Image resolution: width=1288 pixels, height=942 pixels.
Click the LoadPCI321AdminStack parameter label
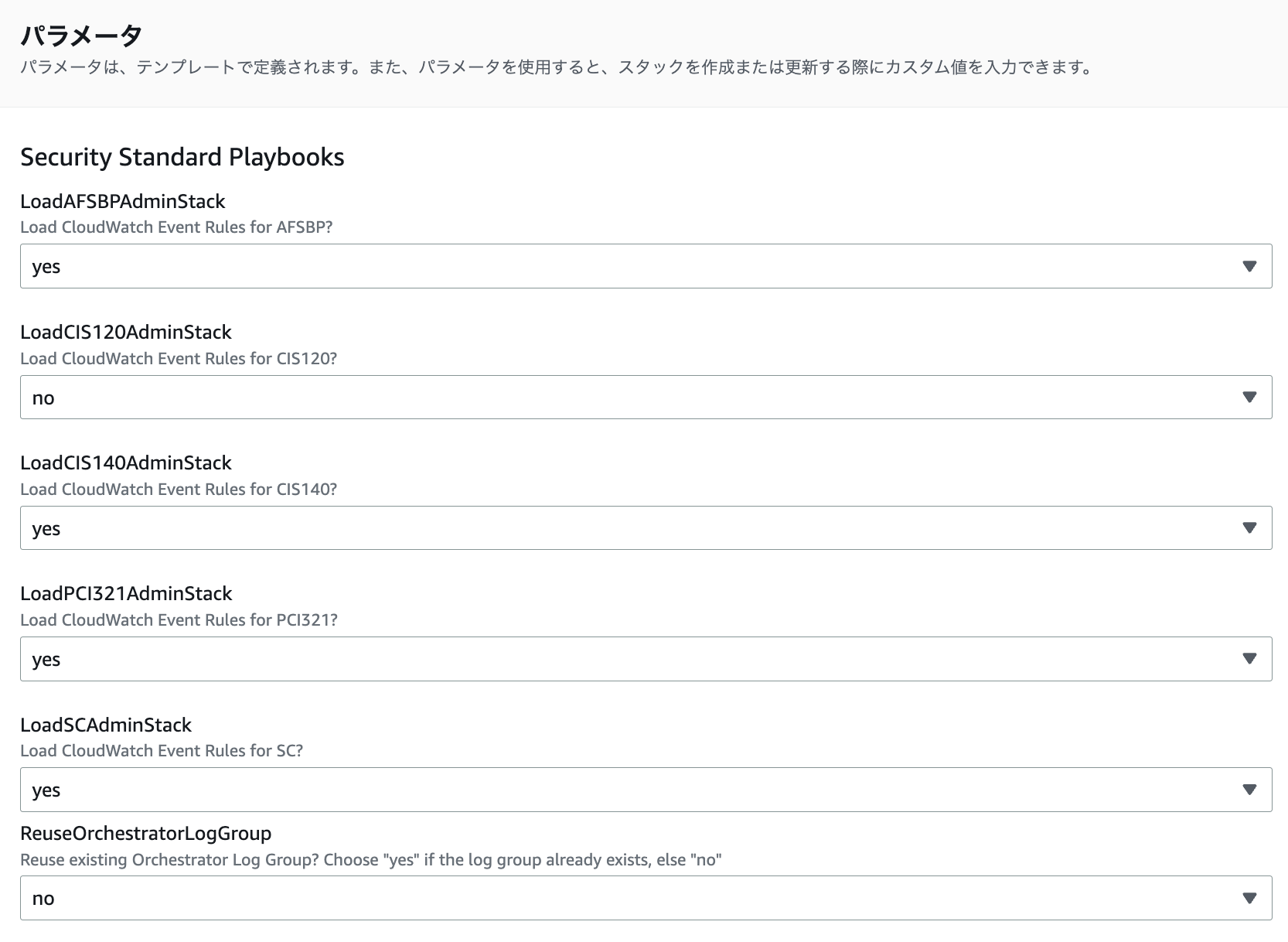click(126, 594)
